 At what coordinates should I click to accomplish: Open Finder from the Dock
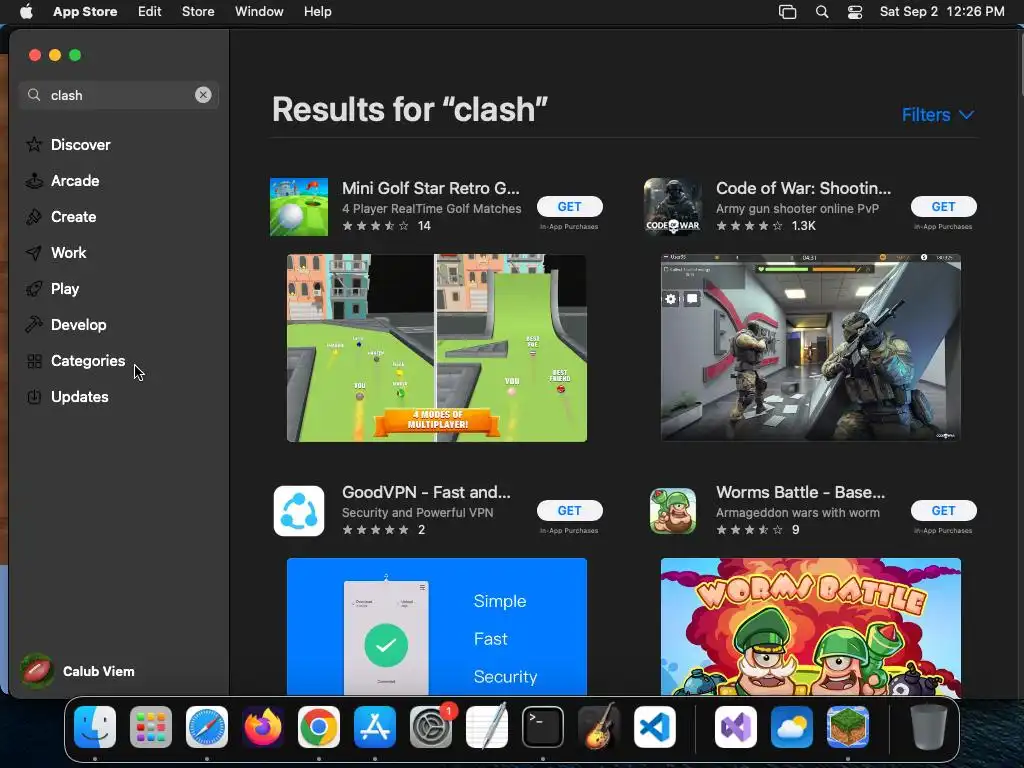[95, 727]
